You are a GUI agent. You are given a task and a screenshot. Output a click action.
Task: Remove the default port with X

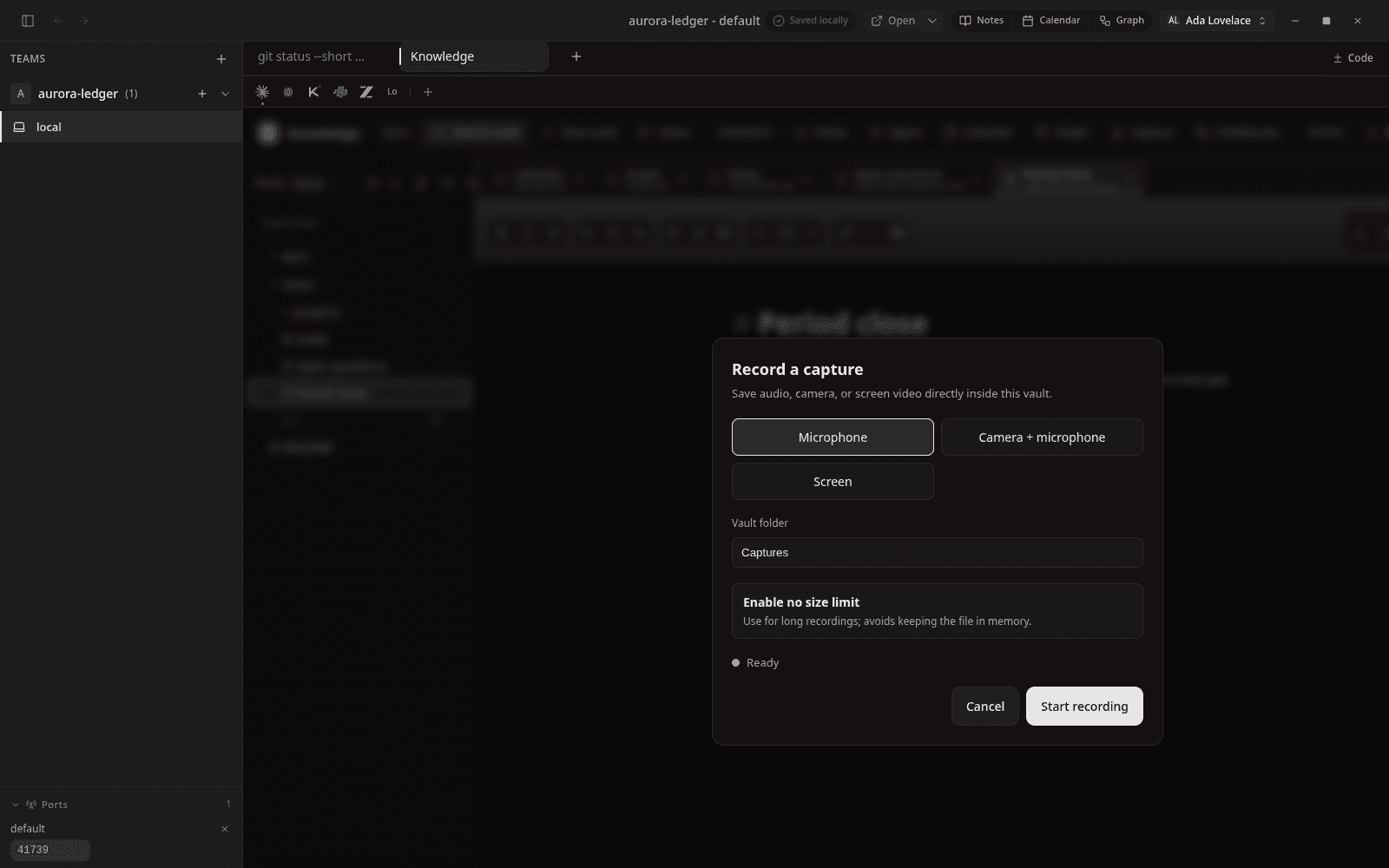(225, 829)
